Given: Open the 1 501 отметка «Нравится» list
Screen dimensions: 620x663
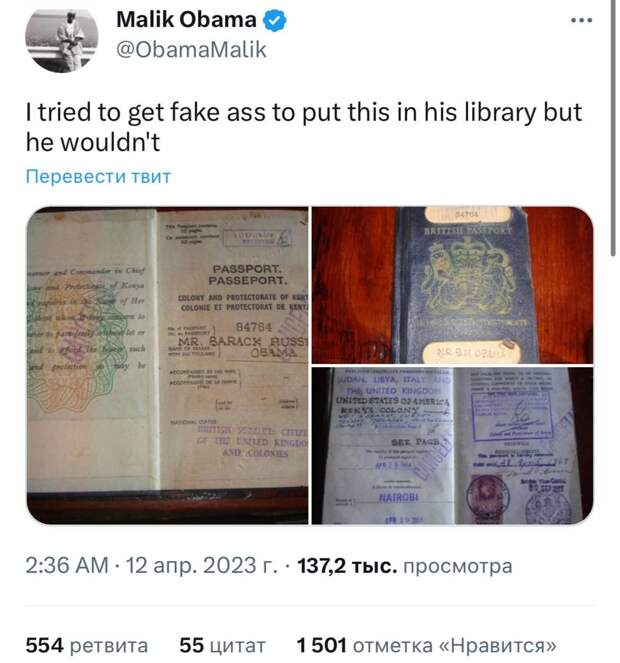Looking at the screenshot, I should point(426,645).
